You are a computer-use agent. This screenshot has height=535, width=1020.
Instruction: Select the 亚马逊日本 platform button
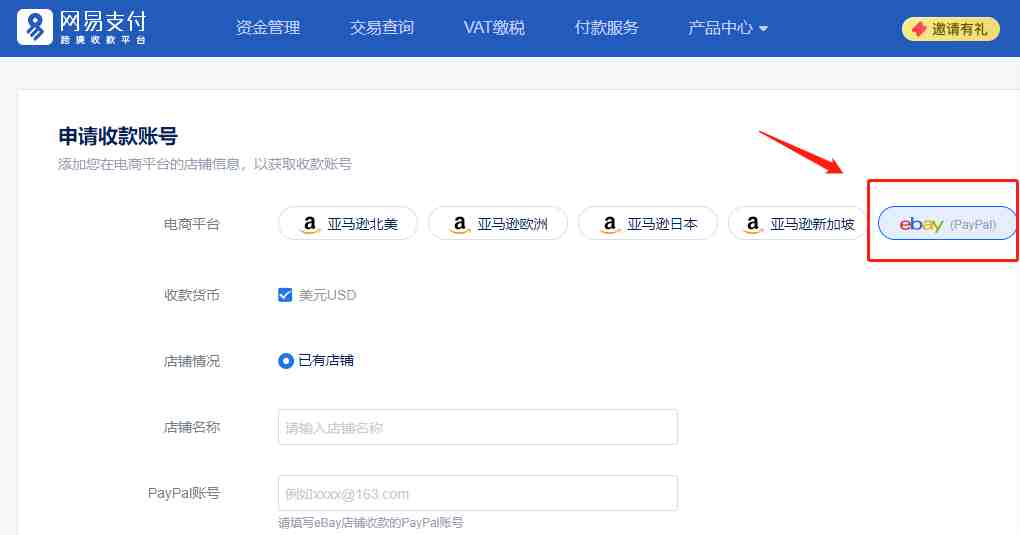(x=648, y=224)
